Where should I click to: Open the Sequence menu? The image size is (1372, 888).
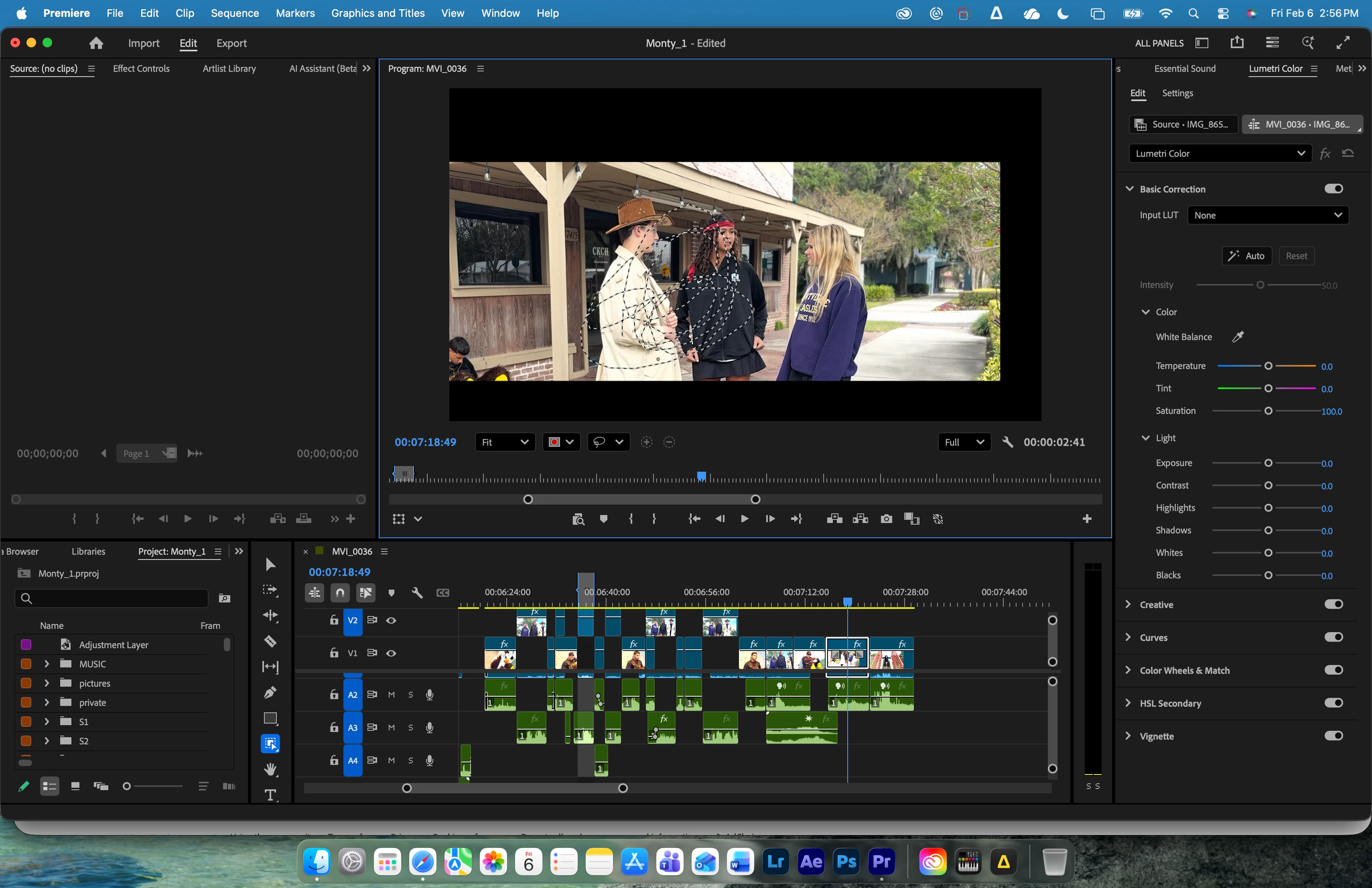coord(234,13)
